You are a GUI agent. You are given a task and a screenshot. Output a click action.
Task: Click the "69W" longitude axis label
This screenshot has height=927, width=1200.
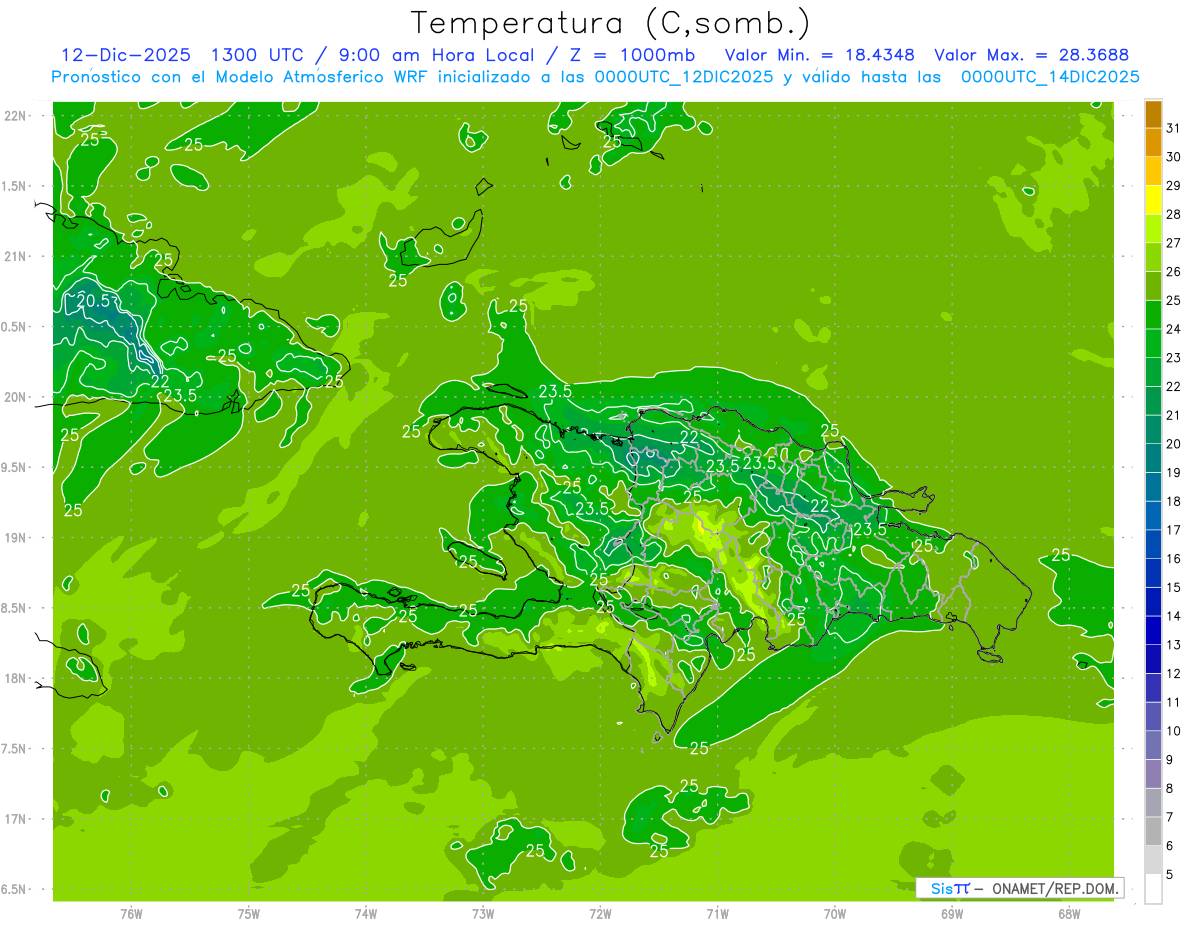point(952,913)
